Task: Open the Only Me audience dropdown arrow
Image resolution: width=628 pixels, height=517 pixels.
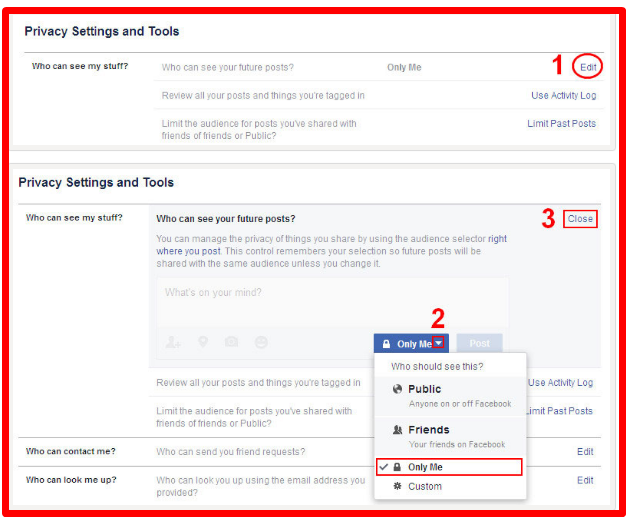Action: 439,343
